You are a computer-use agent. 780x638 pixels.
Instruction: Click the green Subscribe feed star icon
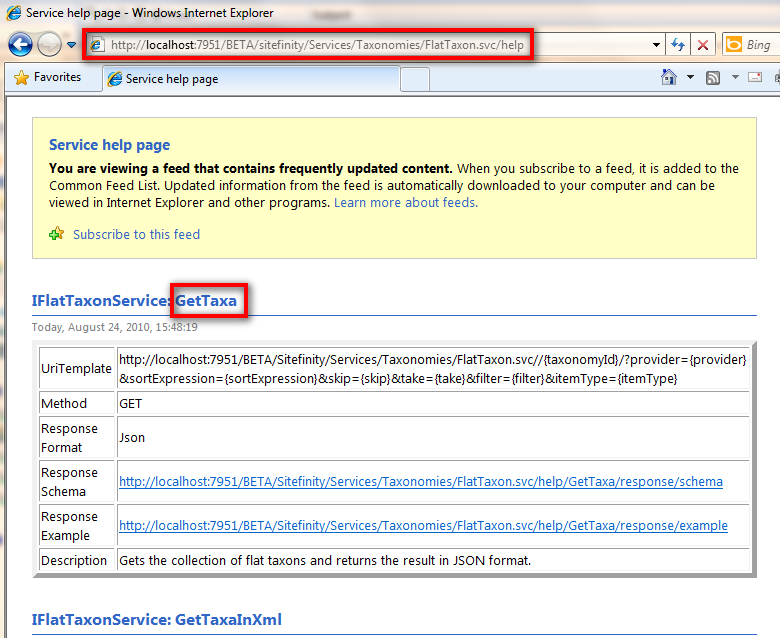57,234
